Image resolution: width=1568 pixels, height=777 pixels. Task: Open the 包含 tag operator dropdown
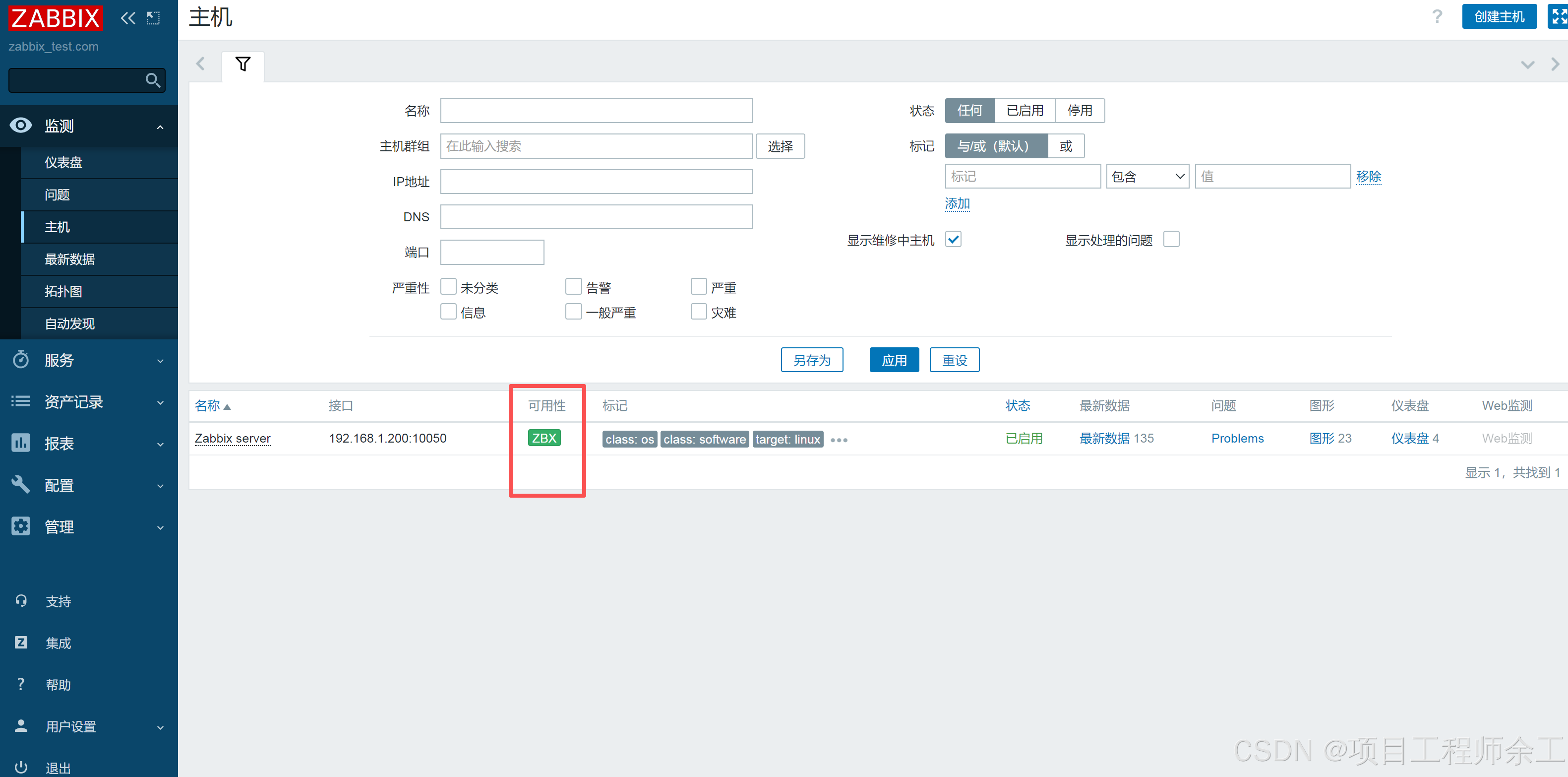[1147, 177]
